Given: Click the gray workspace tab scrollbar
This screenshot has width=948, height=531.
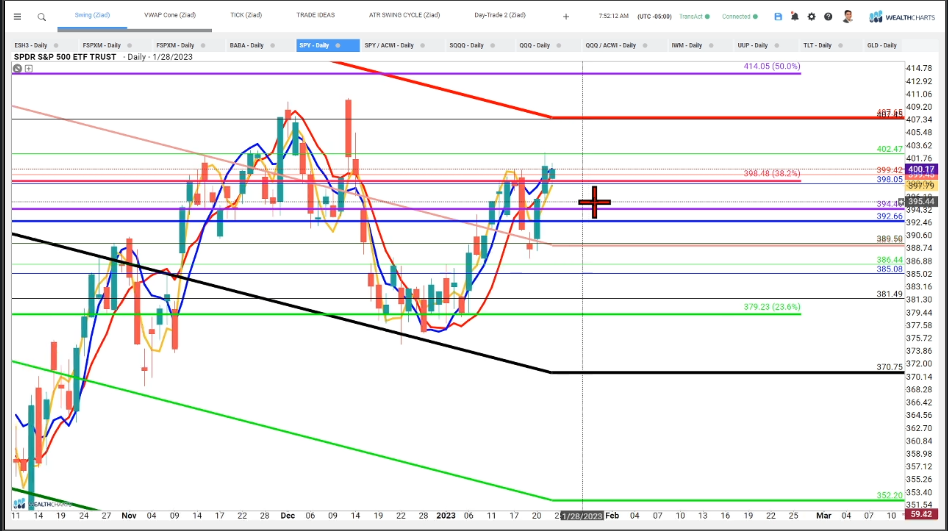Looking at the screenshot, I should [x=135, y=30].
